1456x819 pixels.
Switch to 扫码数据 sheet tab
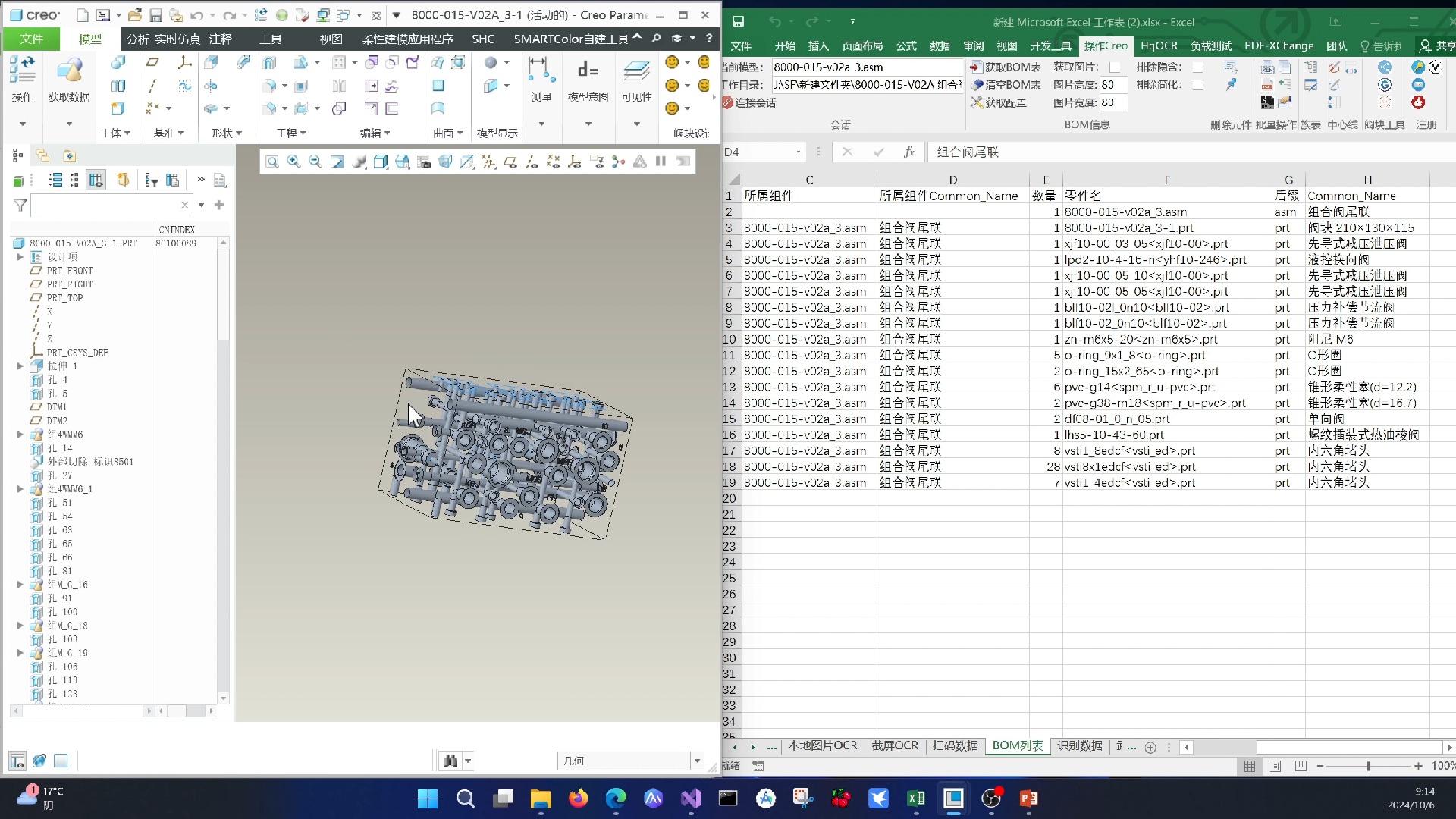click(955, 746)
